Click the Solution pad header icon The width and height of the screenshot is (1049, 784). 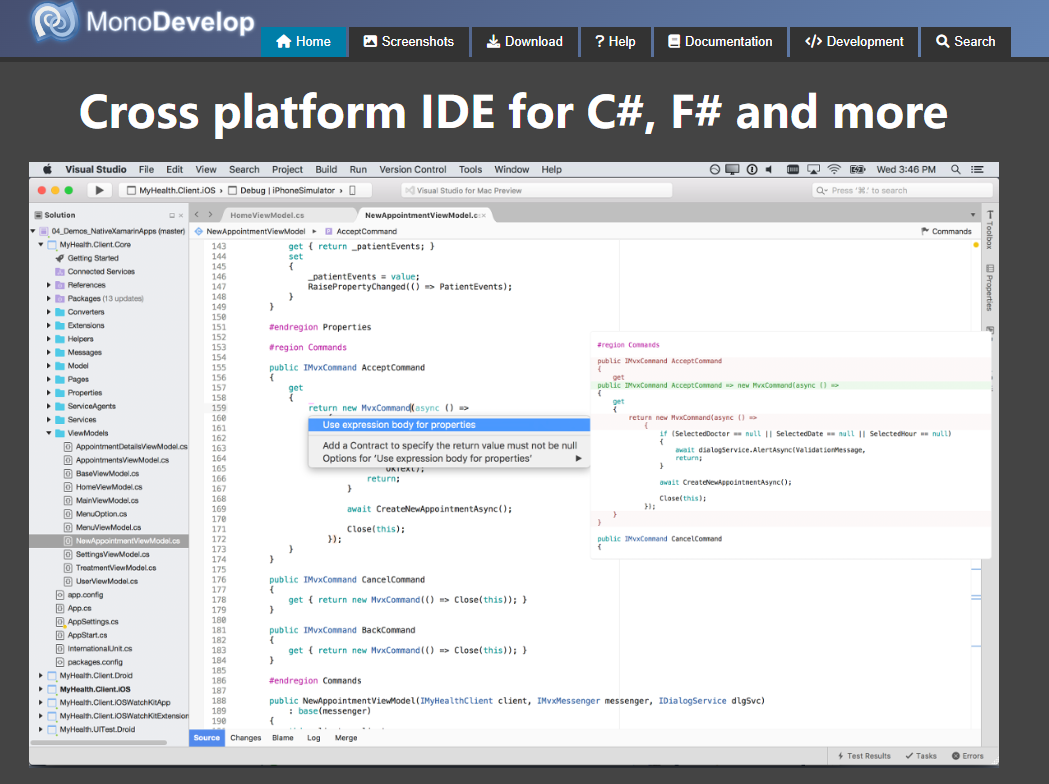(39, 215)
